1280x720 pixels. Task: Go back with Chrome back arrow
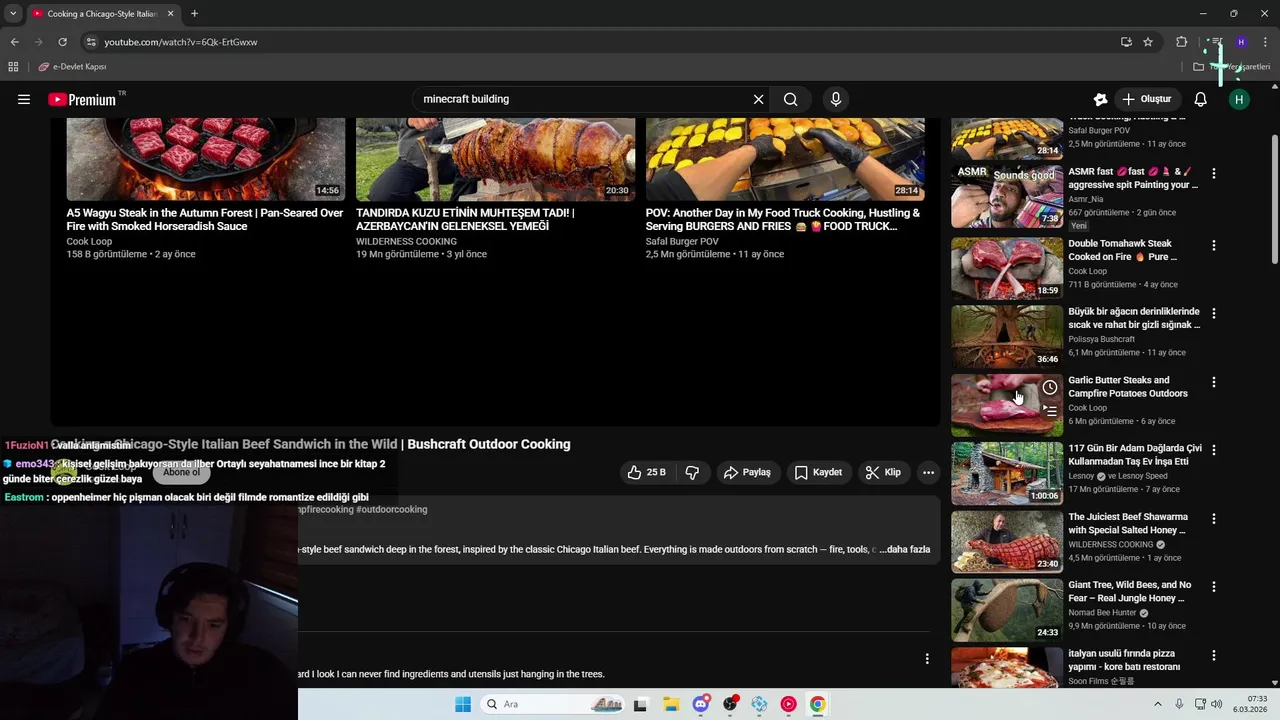(14, 42)
